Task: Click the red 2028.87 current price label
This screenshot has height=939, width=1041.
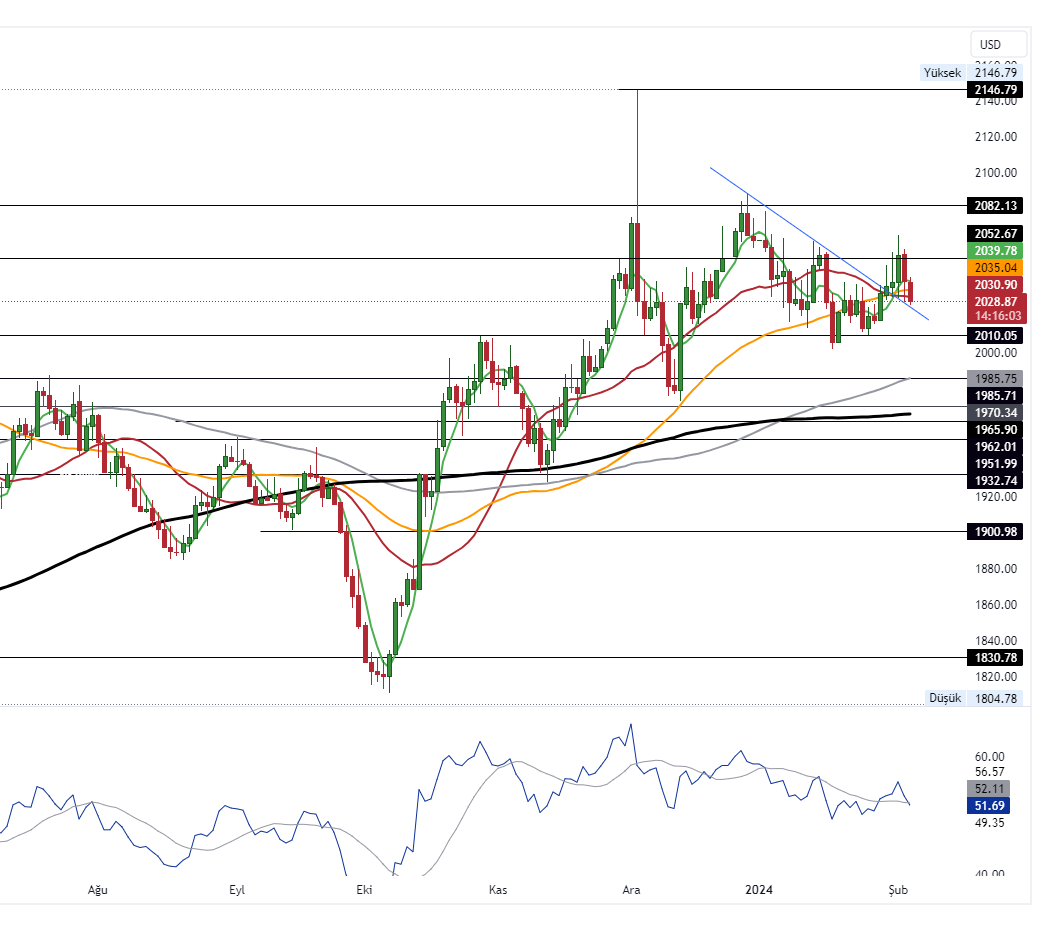Action: 994,301
